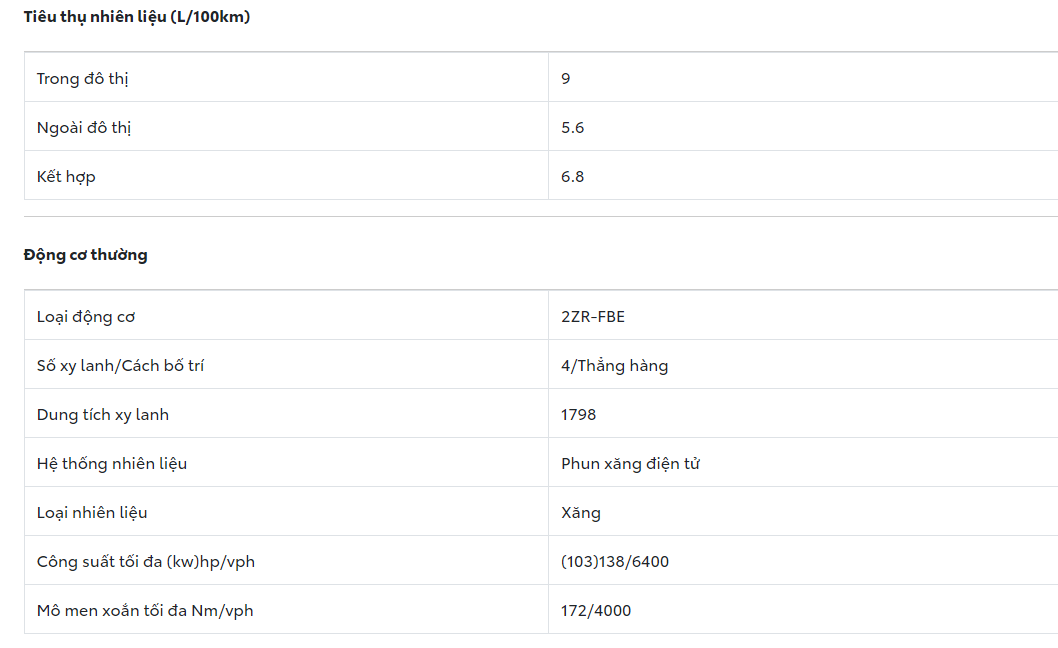Click the max power value (103)138/6400
Screen dimensions: 1058x648
tap(615, 562)
